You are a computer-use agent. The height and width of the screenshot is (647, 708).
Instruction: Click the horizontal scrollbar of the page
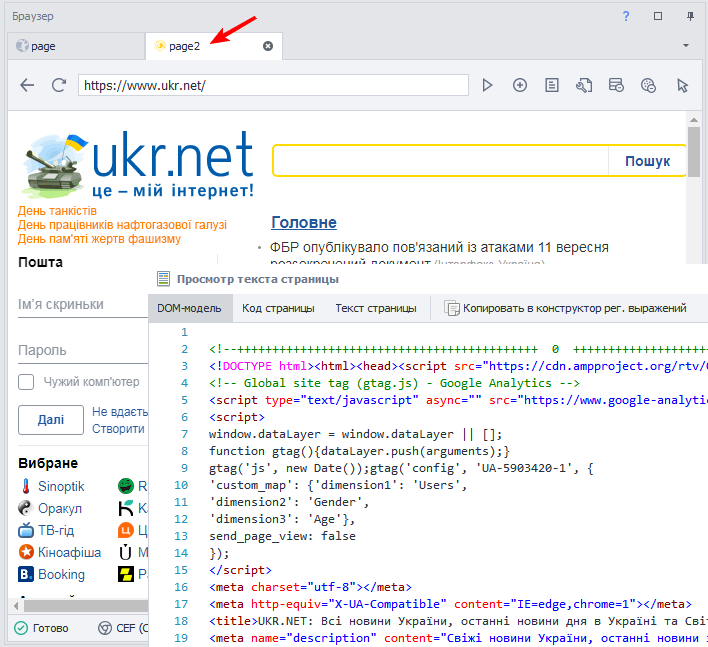[x=85, y=606]
